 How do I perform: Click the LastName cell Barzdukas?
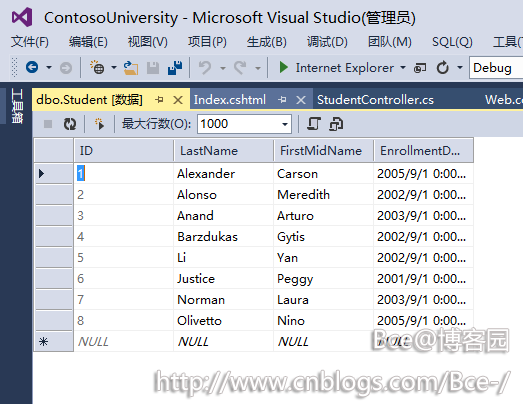(223, 237)
